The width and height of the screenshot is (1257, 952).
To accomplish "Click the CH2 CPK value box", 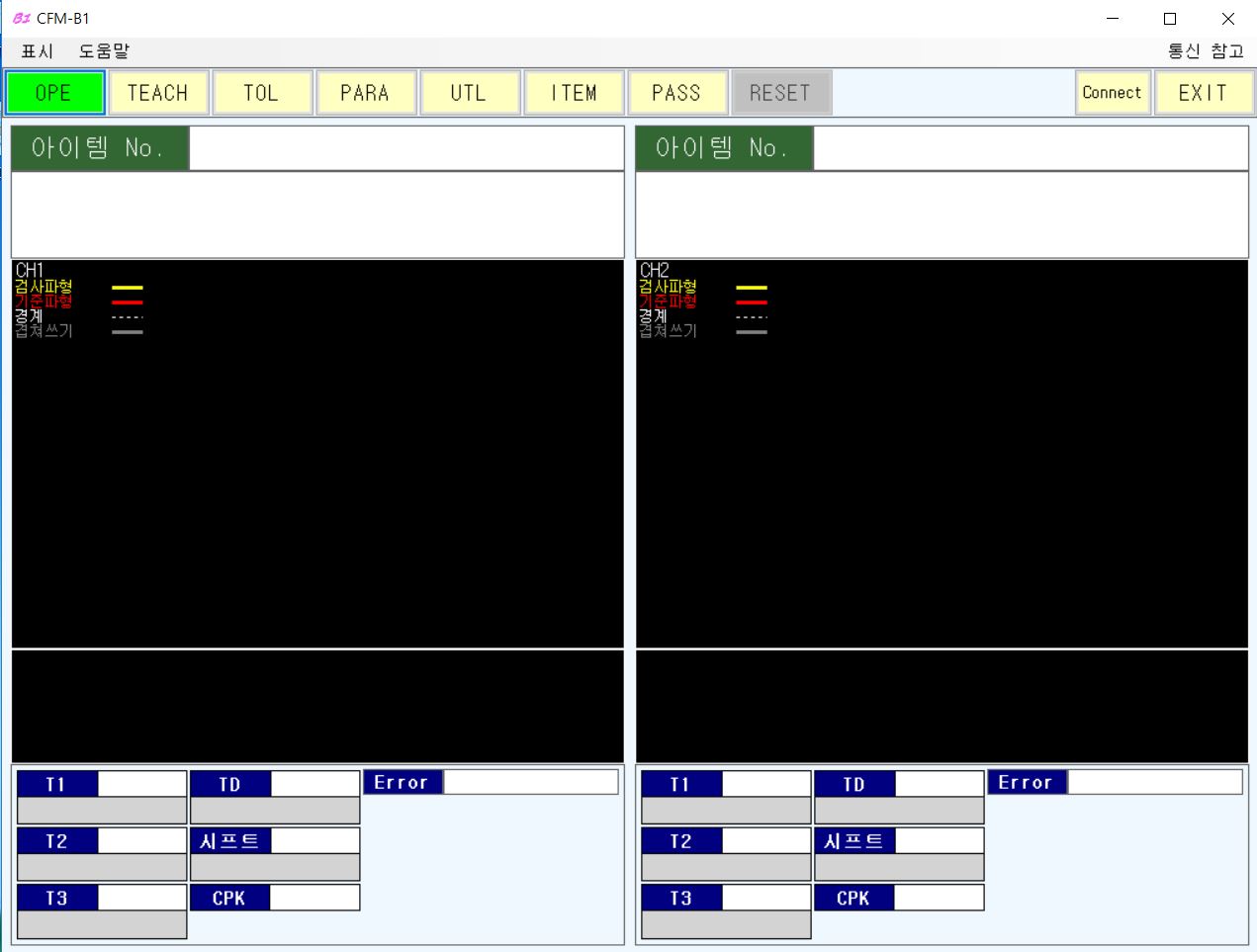I will (x=938, y=898).
